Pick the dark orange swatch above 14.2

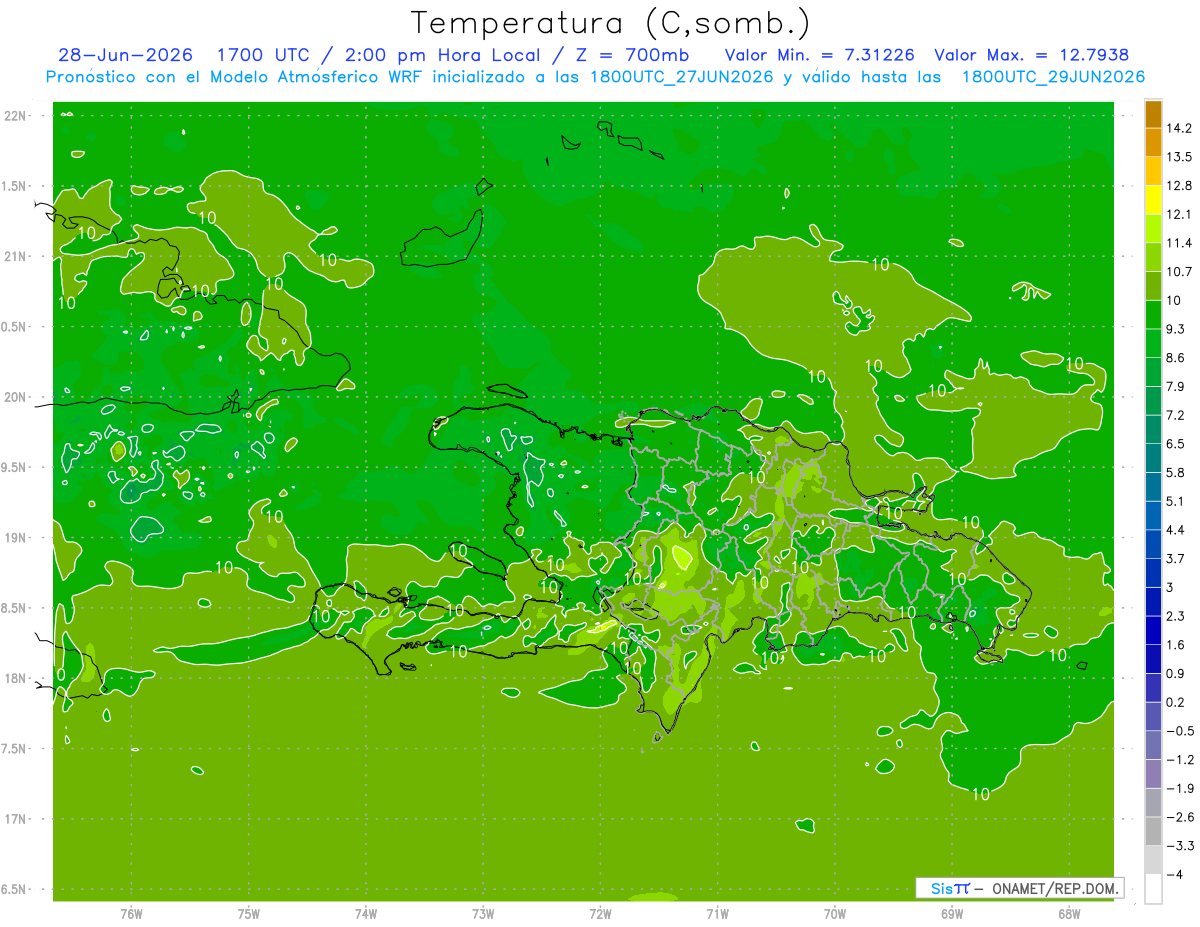click(x=1153, y=114)
